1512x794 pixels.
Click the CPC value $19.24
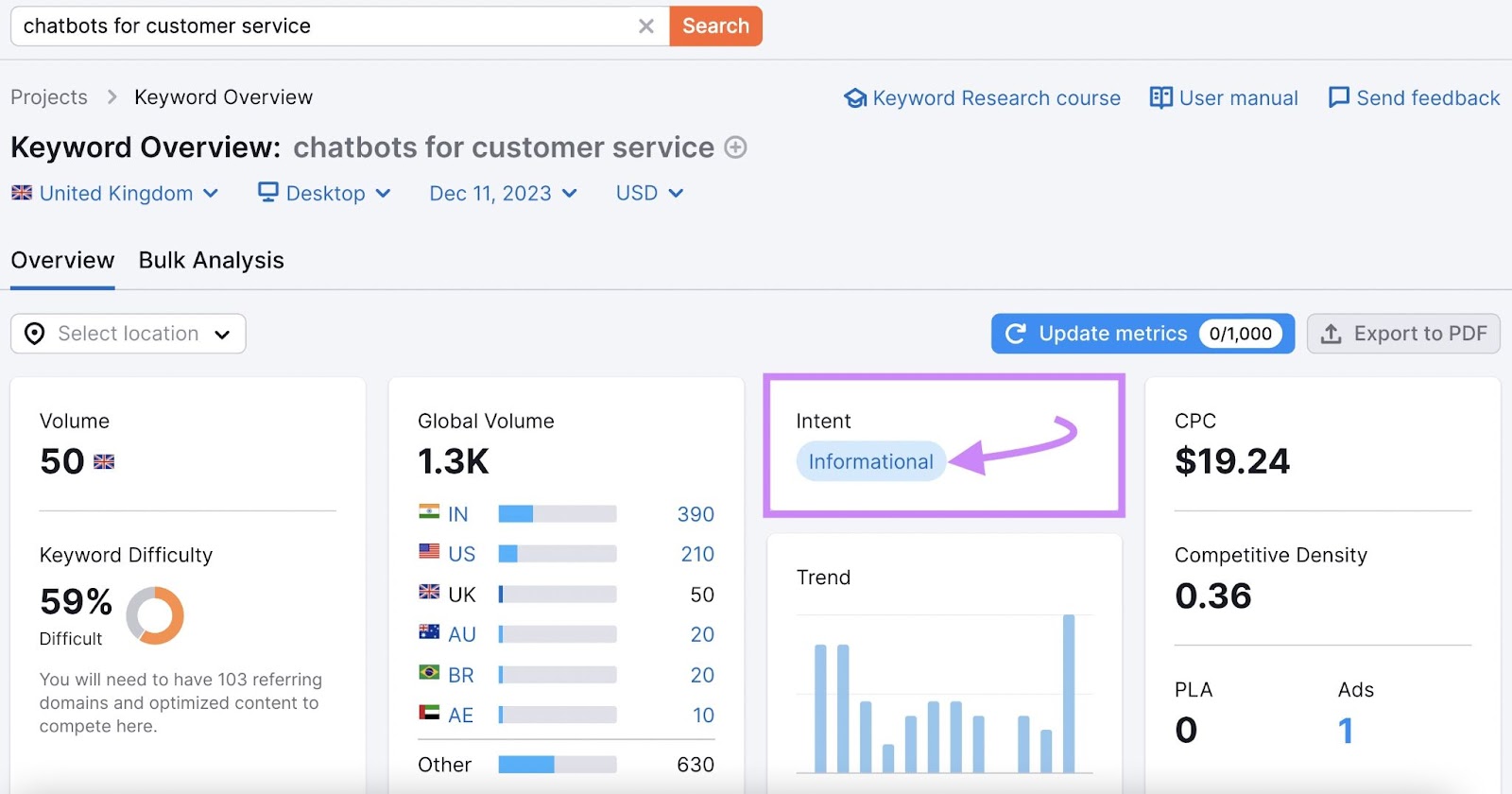coord(1231,461)
